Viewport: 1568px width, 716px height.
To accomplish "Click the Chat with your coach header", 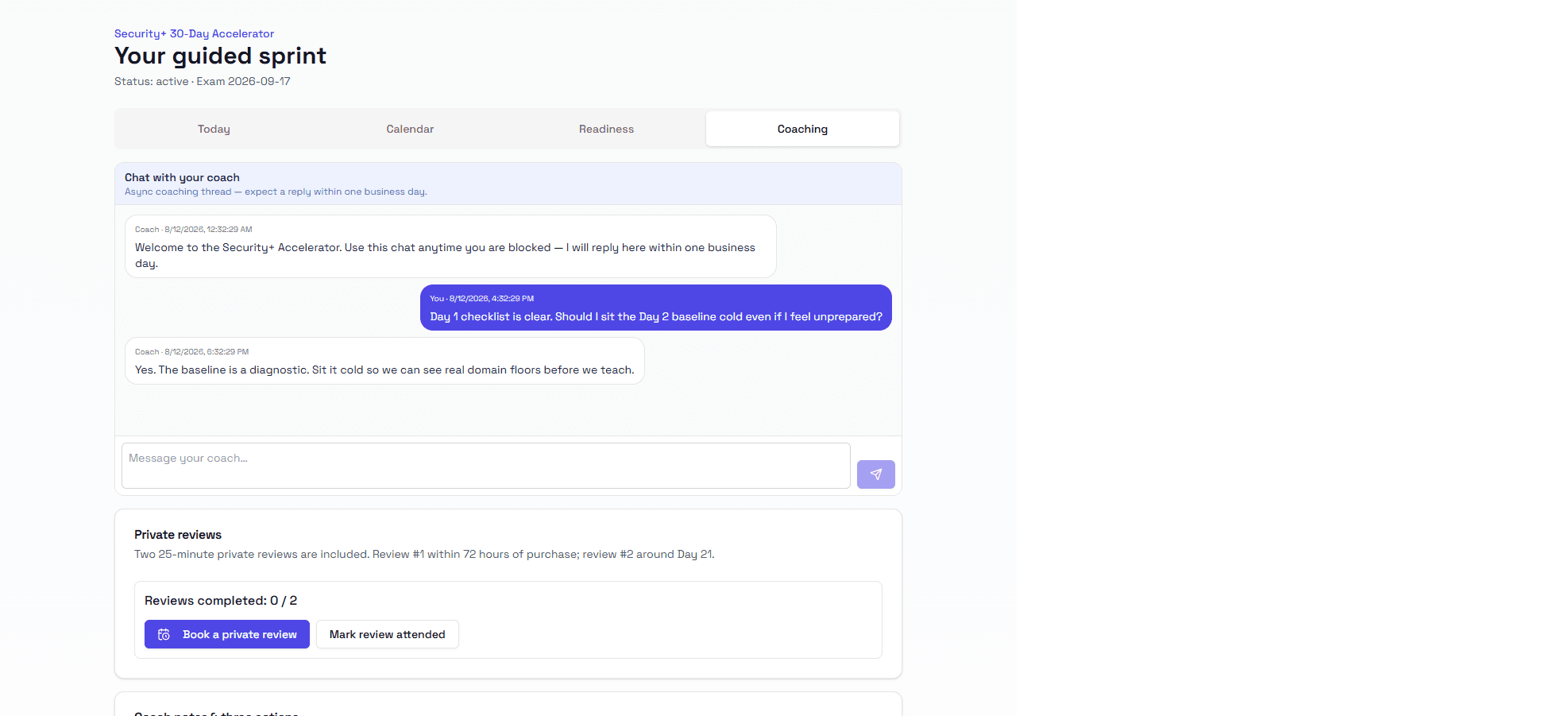I will pos(182,177).
